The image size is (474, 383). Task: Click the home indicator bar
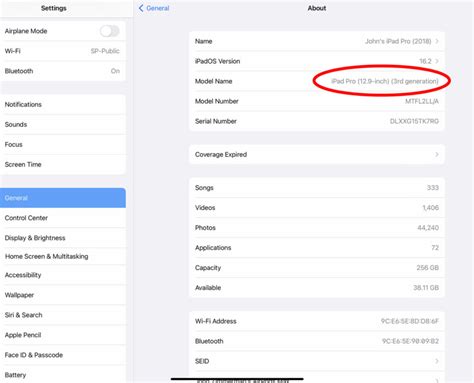tap(237, 379)
